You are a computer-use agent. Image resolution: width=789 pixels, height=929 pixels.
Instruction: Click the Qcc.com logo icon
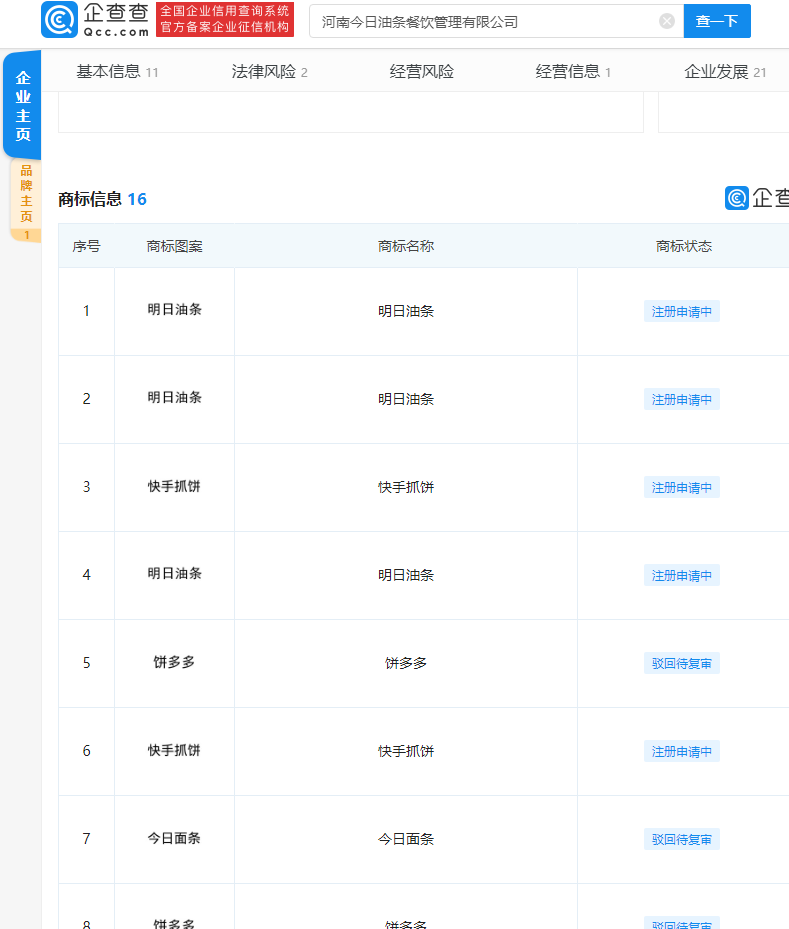59,20
